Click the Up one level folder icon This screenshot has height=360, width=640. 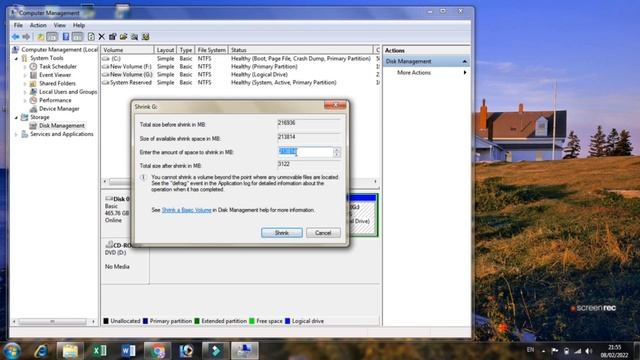pos(40,37)
